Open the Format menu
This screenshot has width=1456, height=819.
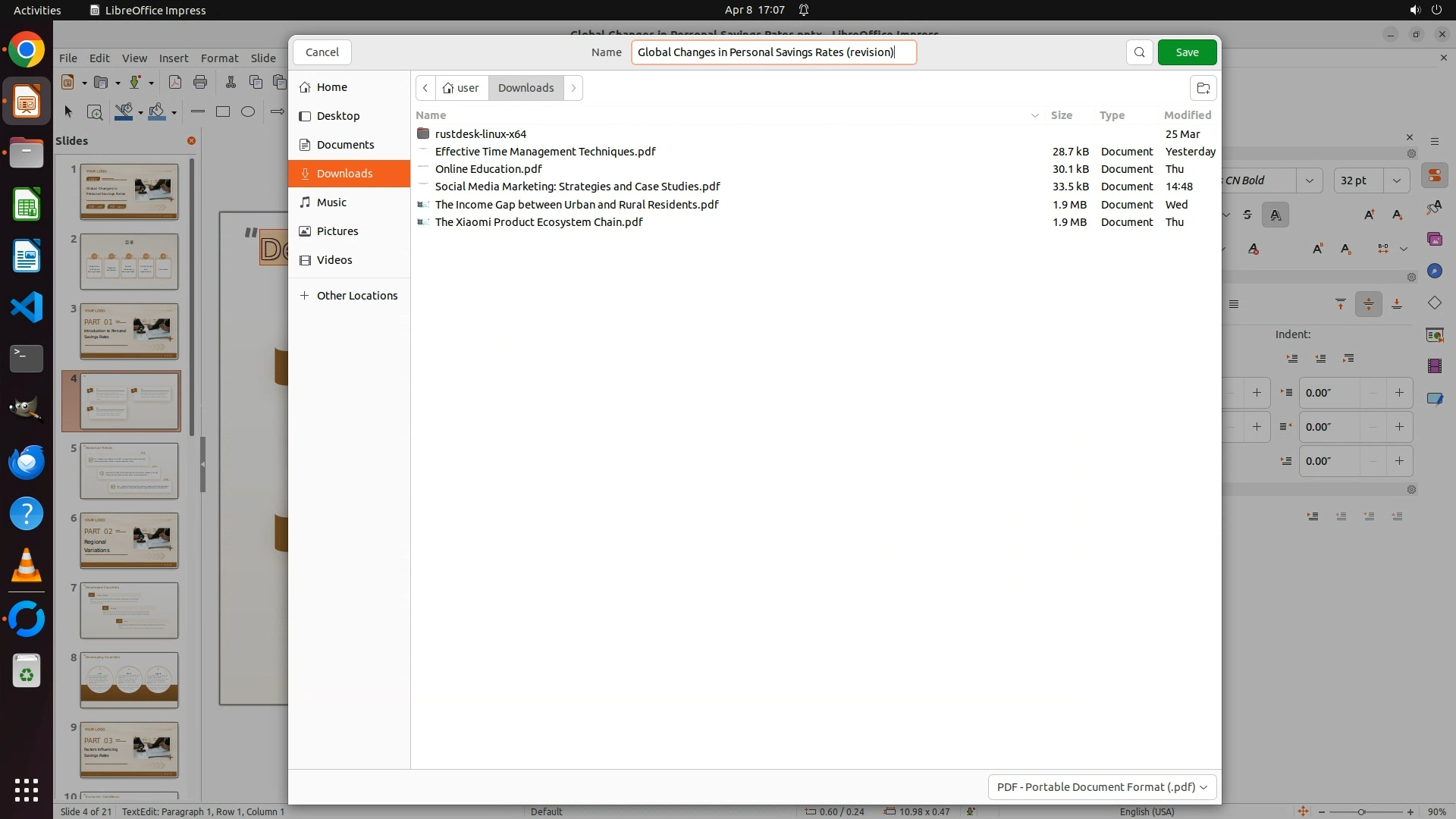(x=219, y=58)
